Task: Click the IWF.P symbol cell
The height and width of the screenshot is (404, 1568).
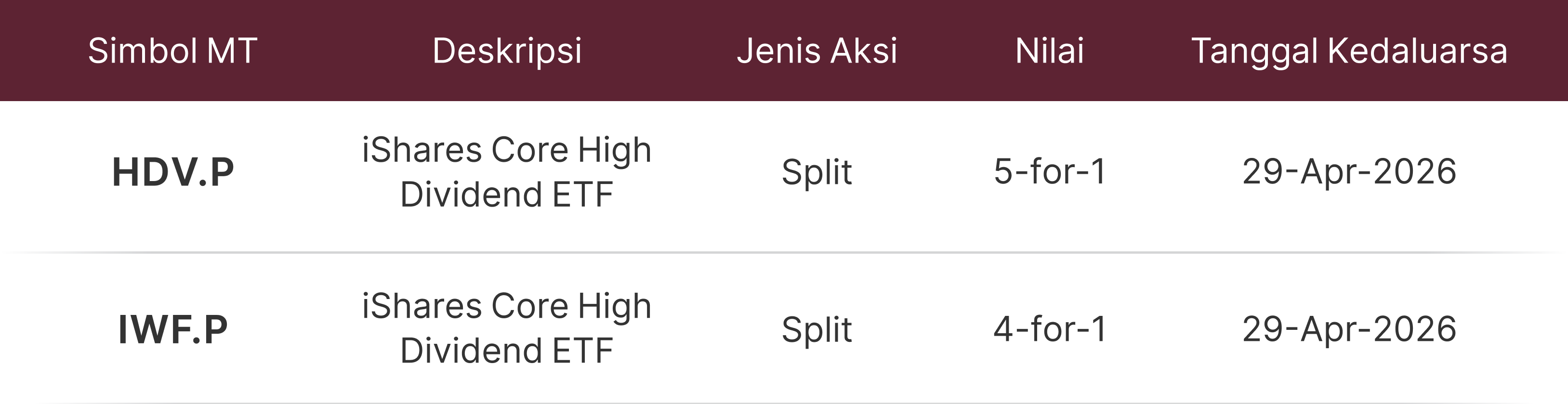Action: pos(173,330)
